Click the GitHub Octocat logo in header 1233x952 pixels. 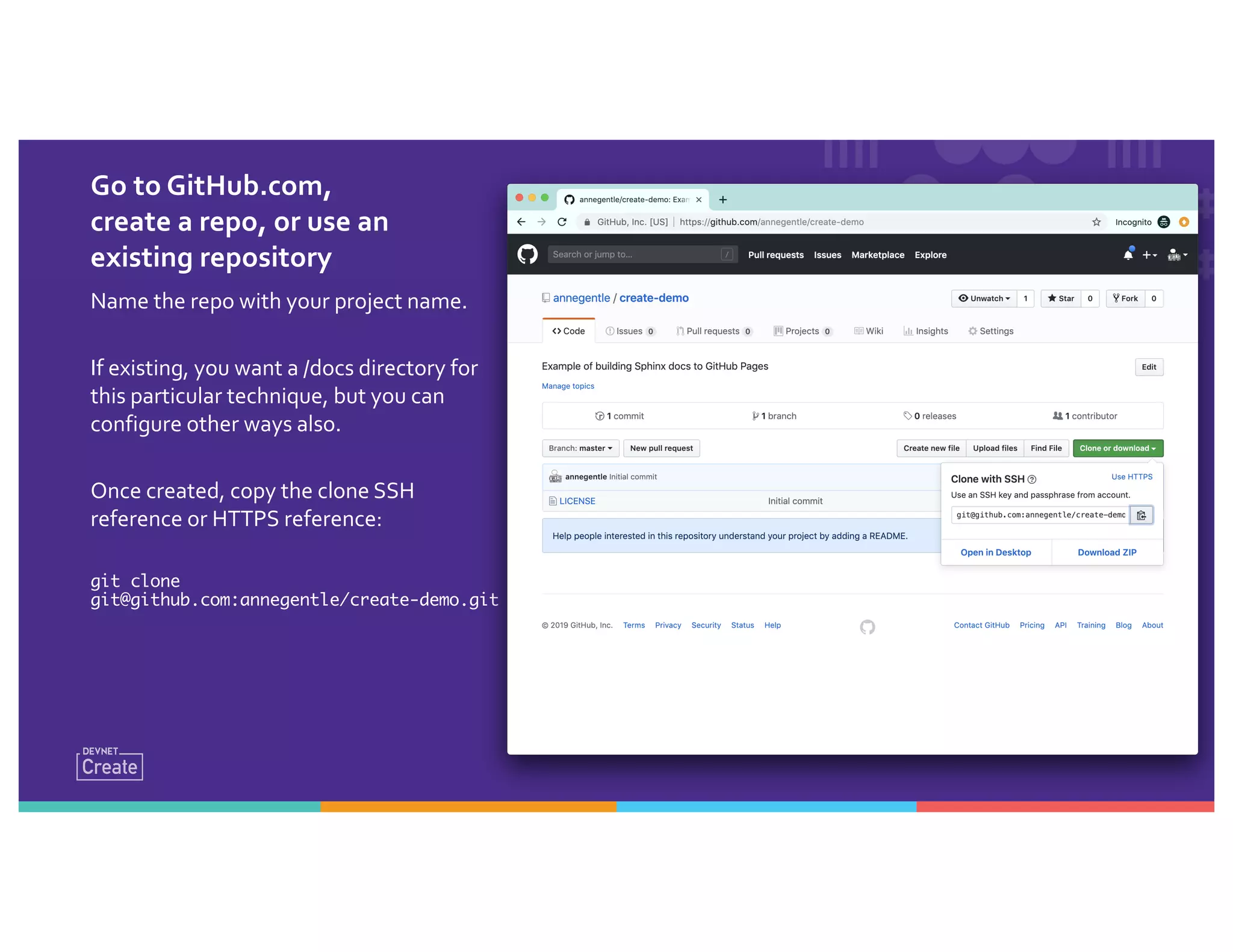(527, 255)
